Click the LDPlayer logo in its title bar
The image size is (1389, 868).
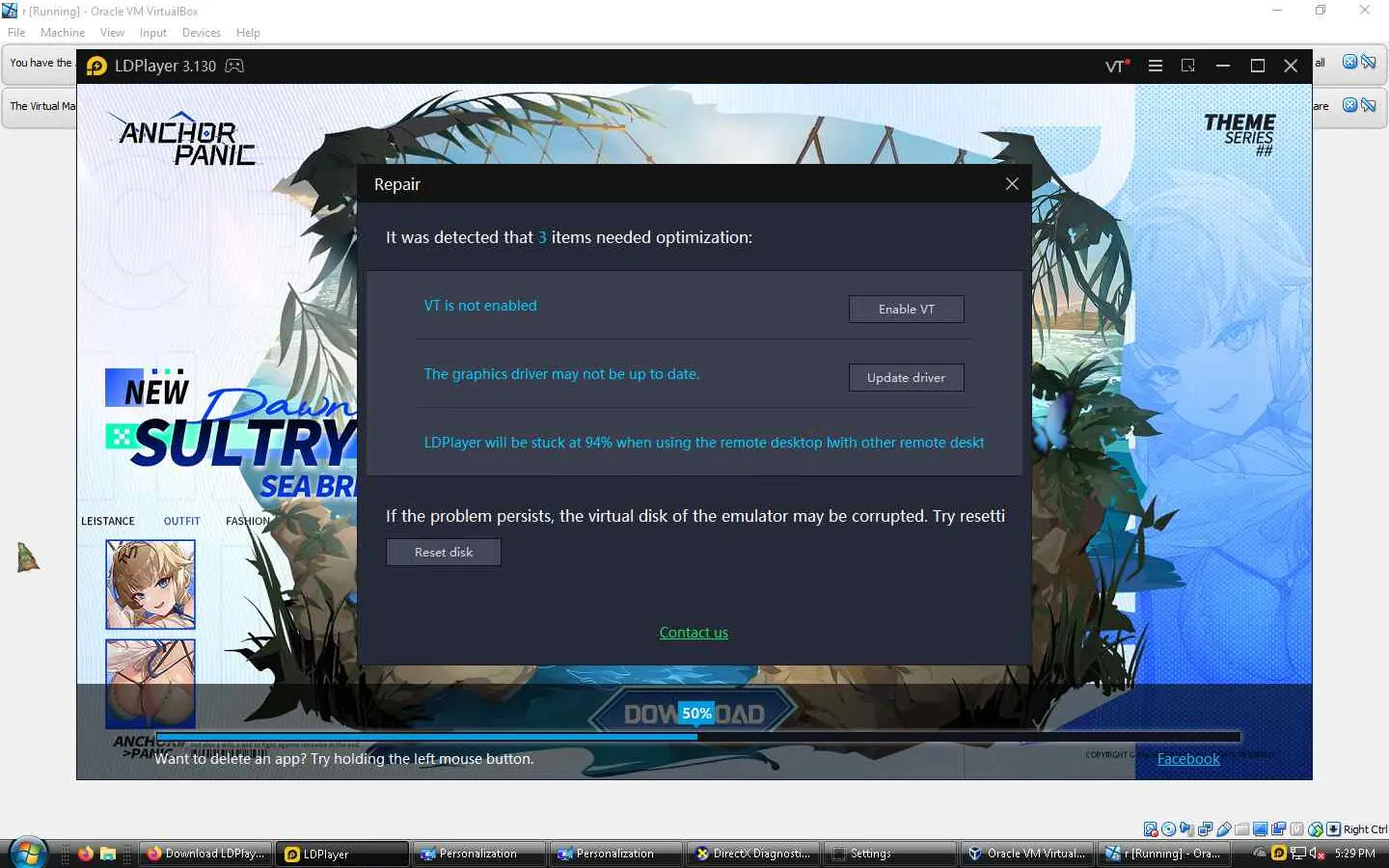pyautogui.click(x=96, y=66)
